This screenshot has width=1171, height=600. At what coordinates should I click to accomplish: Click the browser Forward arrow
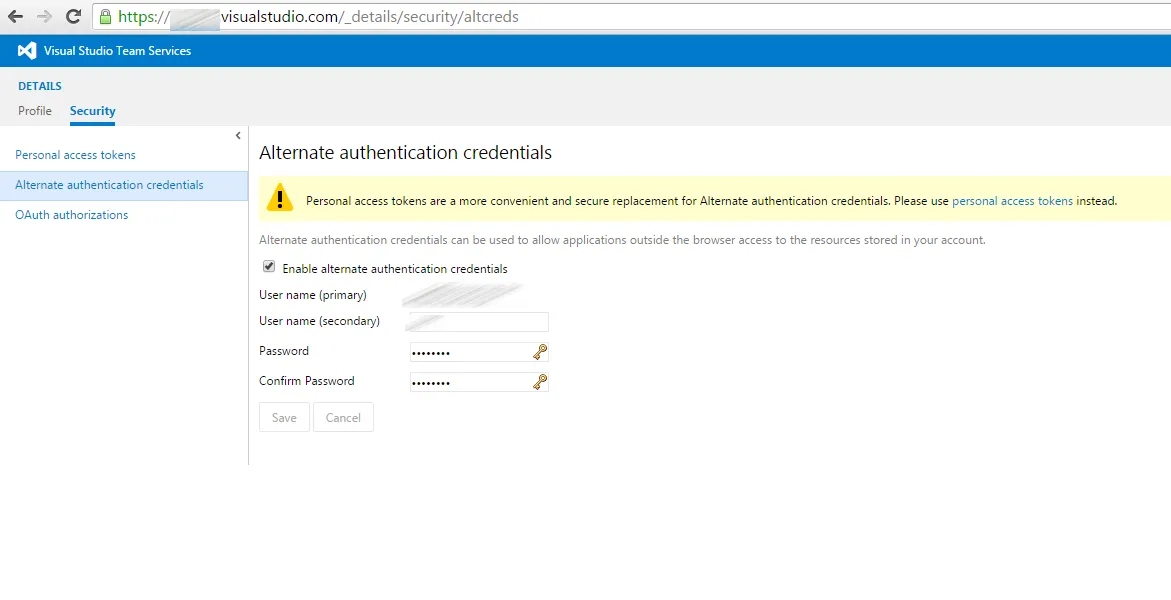pyautogui.click(x=44, y=16)
